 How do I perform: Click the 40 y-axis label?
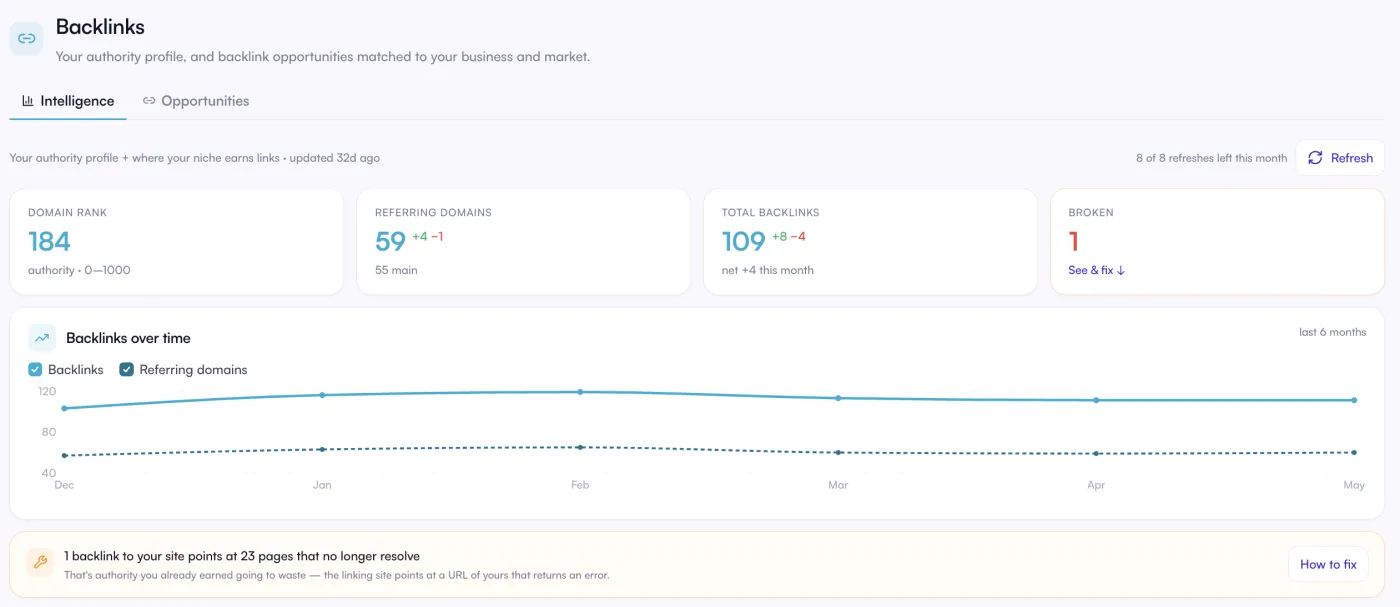49,473
